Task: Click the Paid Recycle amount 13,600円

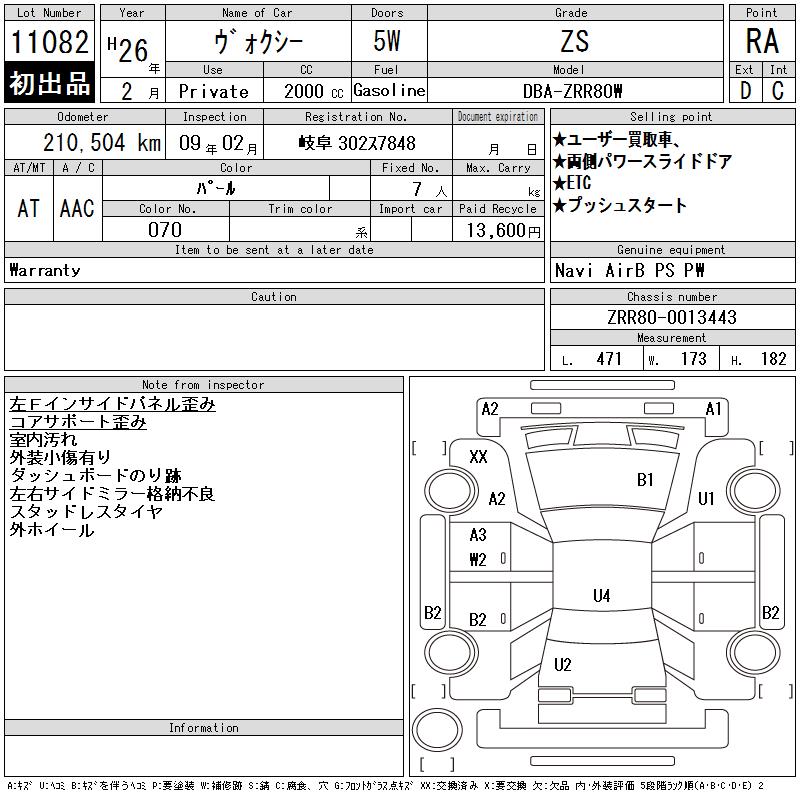Action: tap(503, 231)
